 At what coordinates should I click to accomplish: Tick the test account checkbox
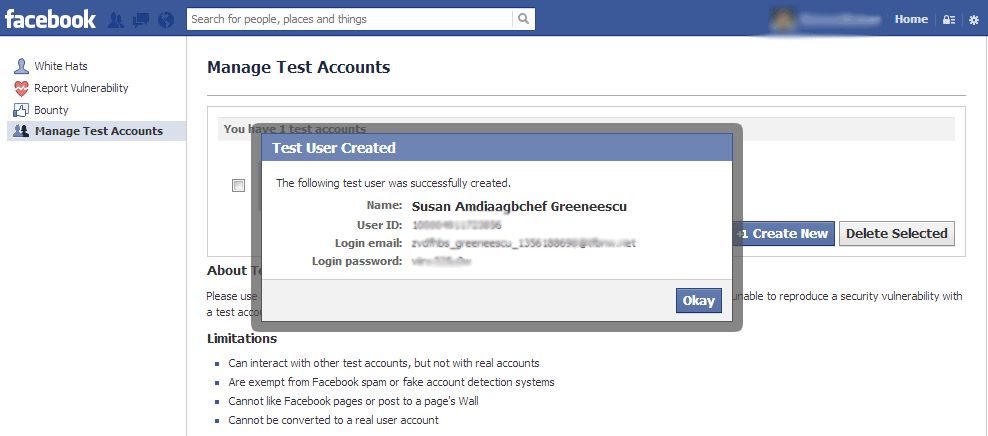[238, 185]
